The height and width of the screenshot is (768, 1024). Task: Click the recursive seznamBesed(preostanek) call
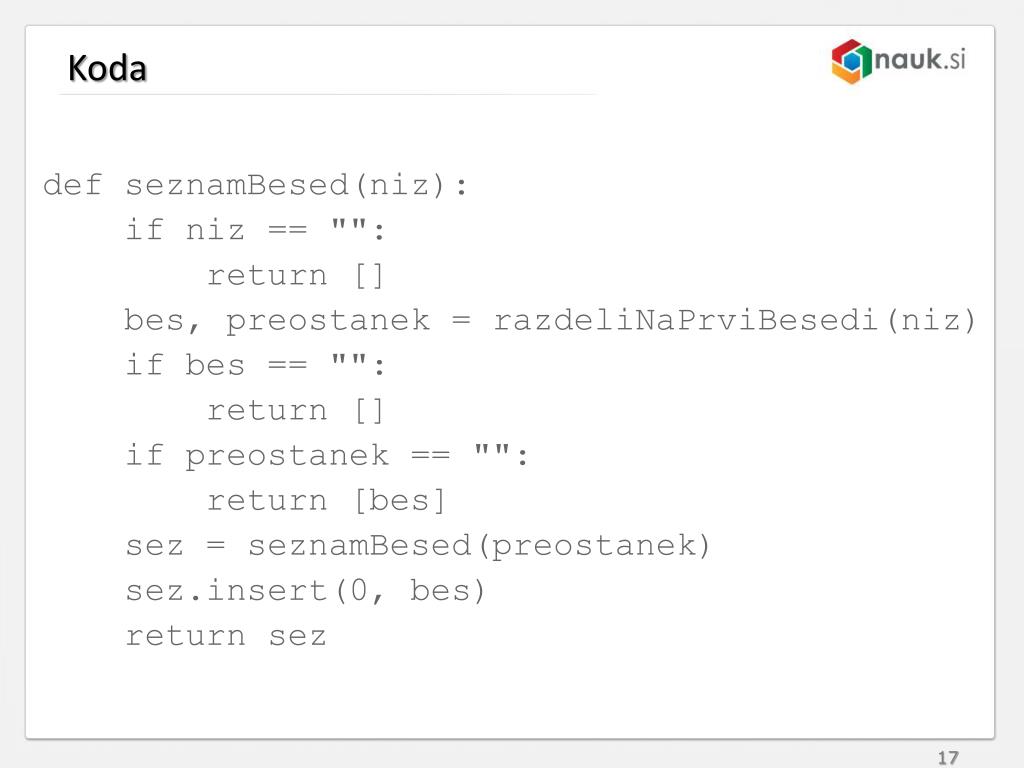(479, 546)
